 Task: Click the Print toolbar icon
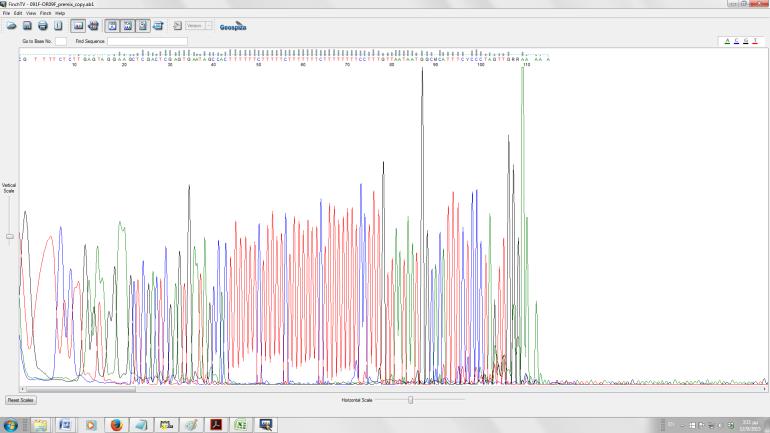(x=43, y=26)
